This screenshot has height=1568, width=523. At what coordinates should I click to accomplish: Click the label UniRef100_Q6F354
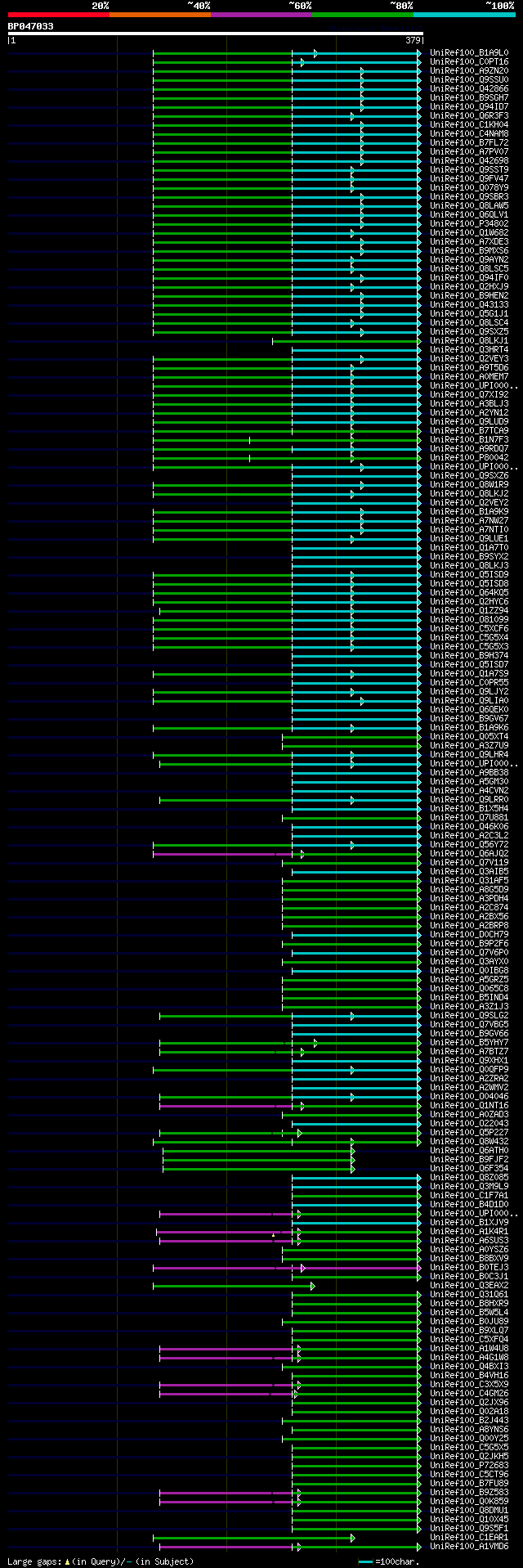469,1168
